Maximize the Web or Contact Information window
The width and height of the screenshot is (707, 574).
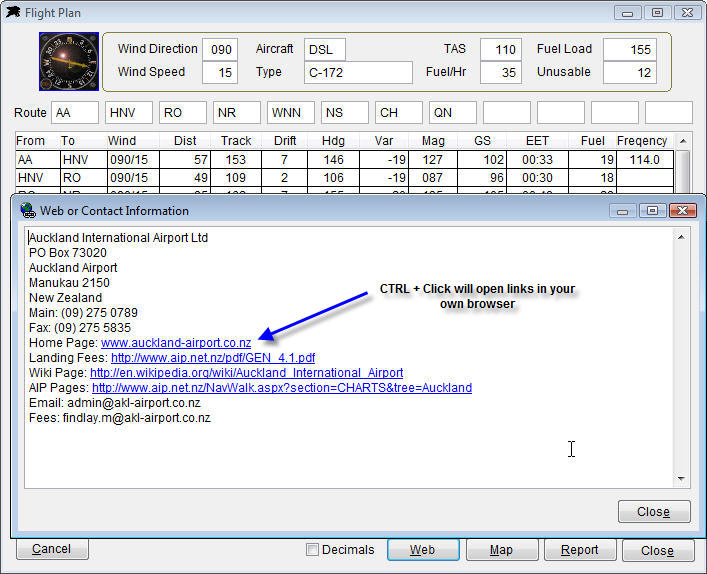[652, 211]
